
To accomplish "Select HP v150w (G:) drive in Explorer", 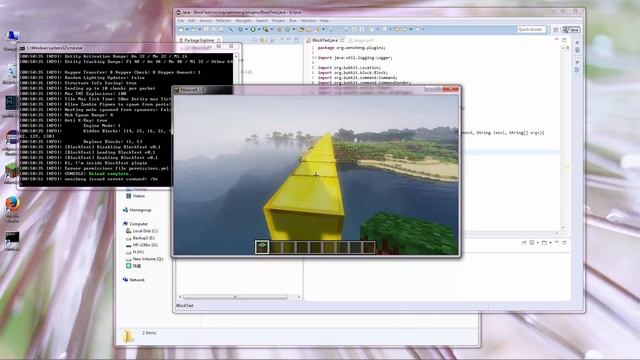I will click(142, 245).
